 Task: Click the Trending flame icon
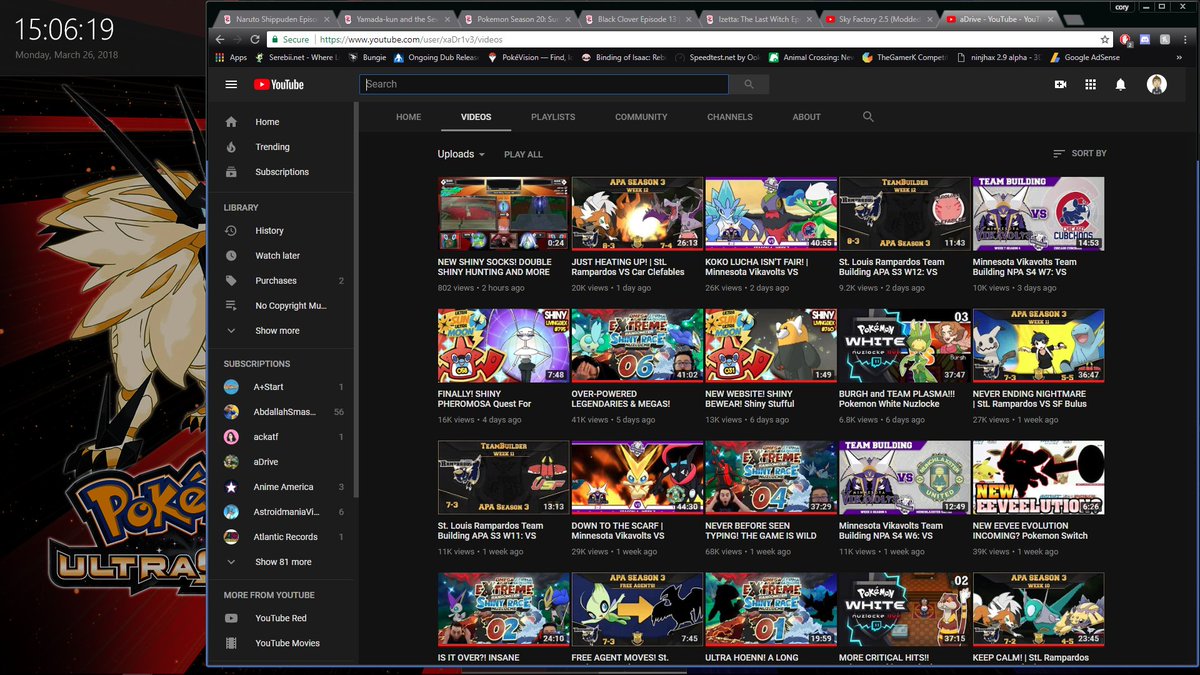(x=232, y=147)
